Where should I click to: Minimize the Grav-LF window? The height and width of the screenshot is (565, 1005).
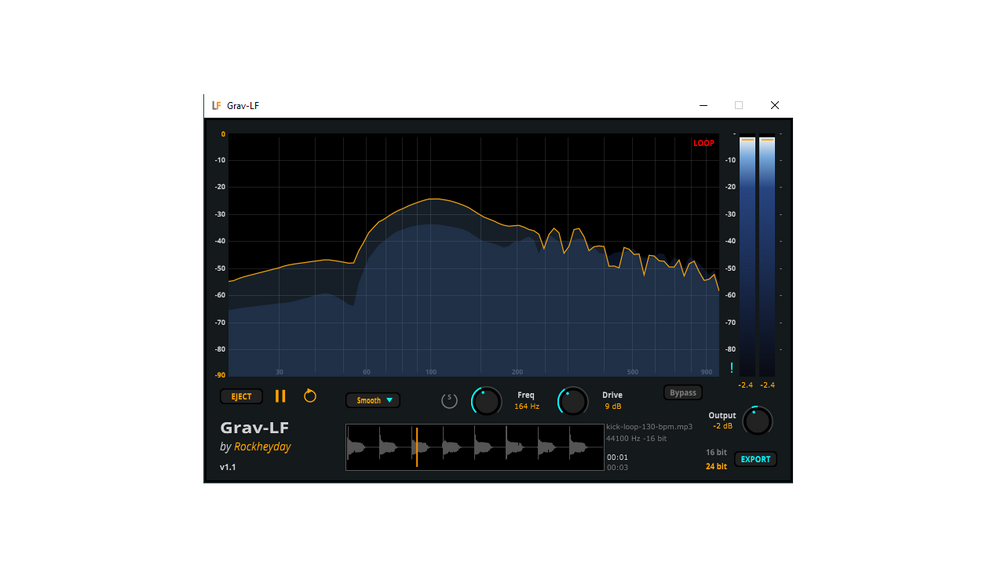(x=703, y=106)
